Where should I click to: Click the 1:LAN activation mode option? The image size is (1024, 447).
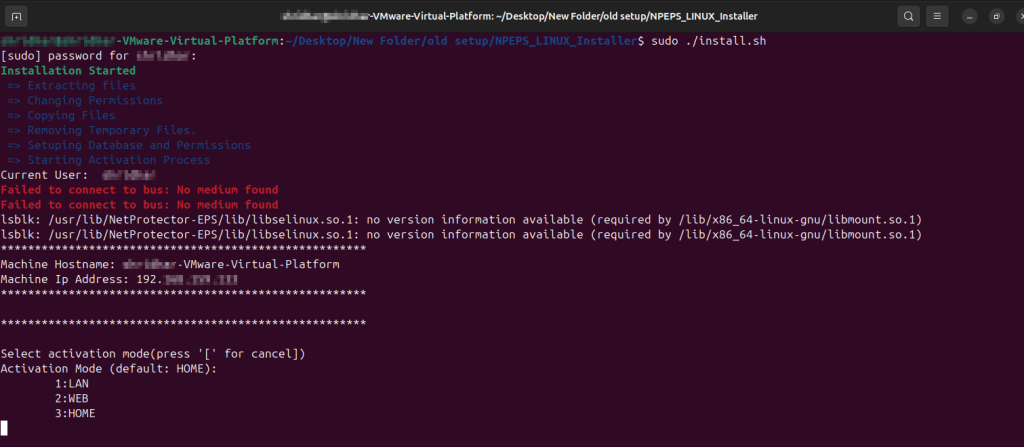tap(72, 383)
